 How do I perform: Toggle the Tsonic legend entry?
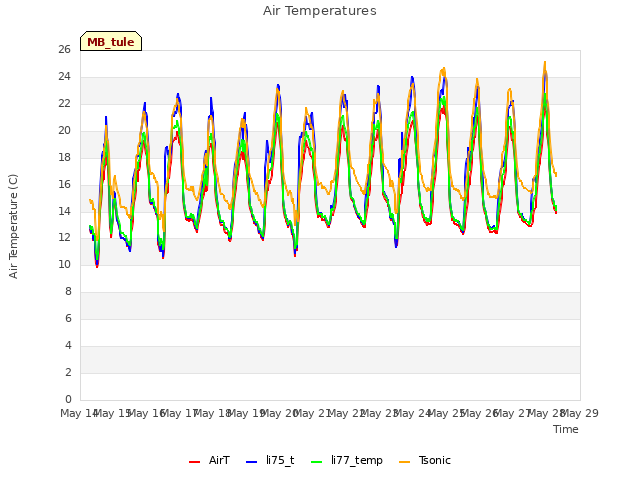pyautogui.click(x=425, y=460)
